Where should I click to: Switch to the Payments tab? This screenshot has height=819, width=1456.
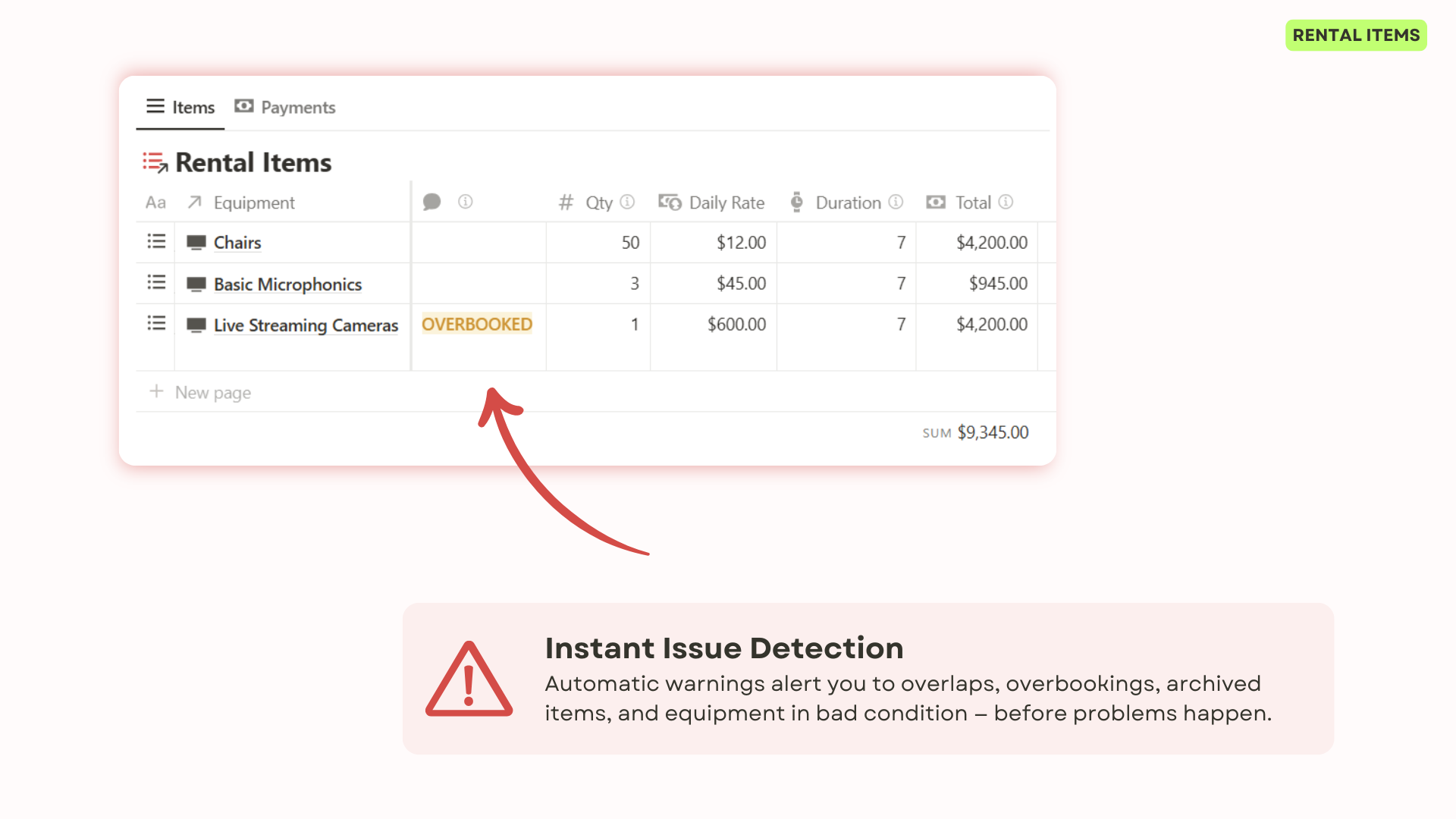click(297, 107)
